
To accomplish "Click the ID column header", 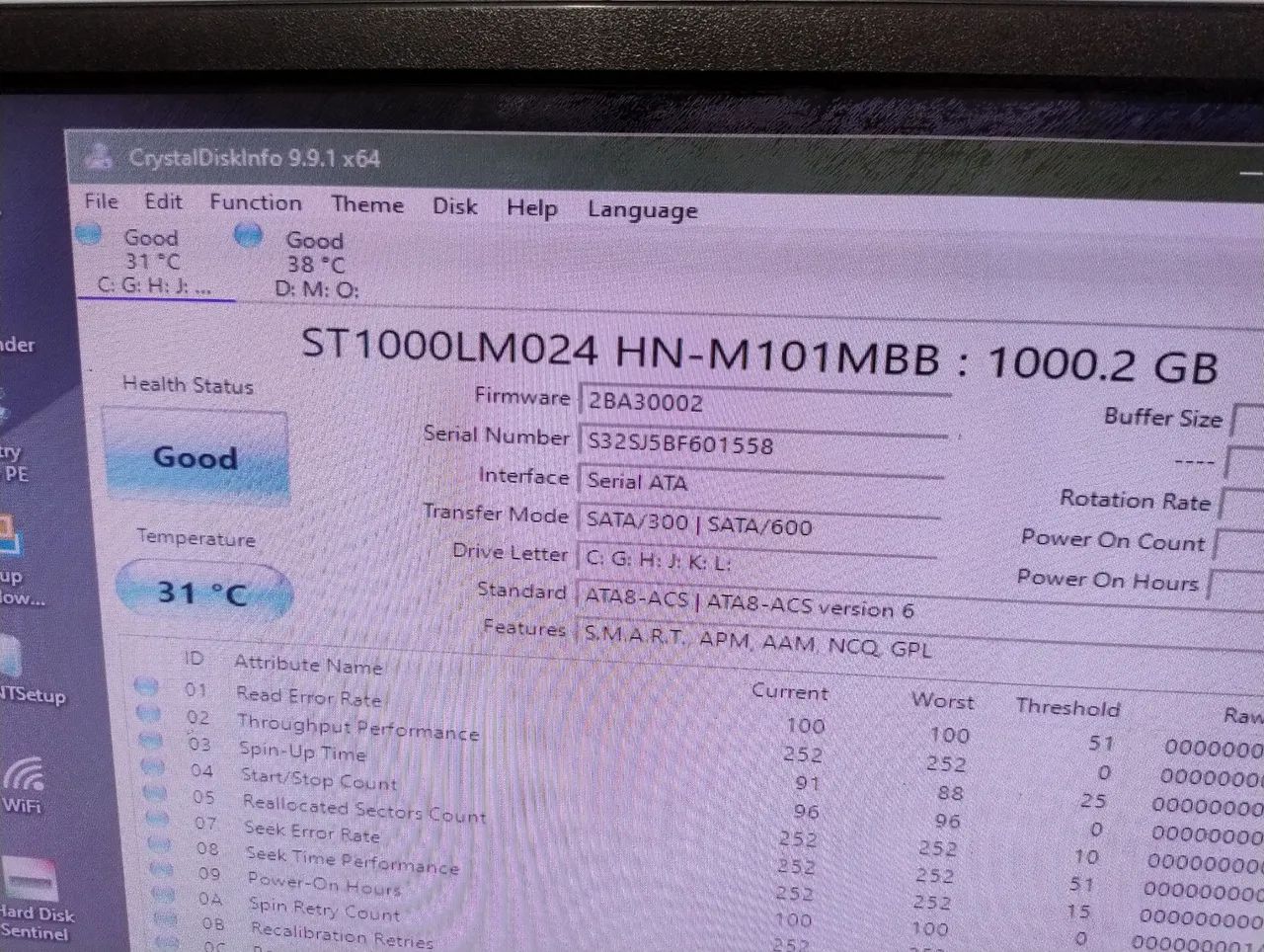I will click(x=194, y=658).
